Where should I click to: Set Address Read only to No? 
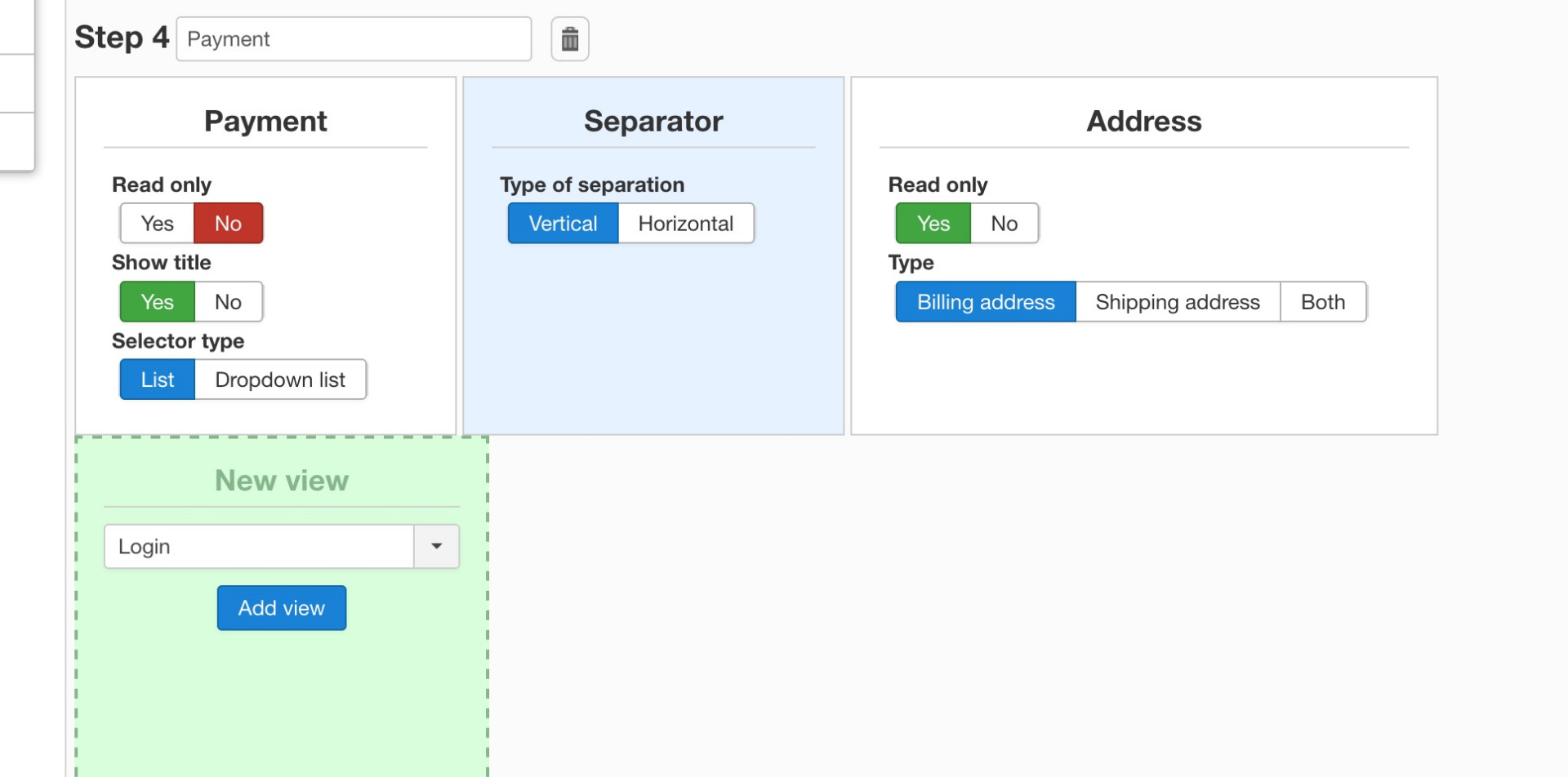(1004, 224)
